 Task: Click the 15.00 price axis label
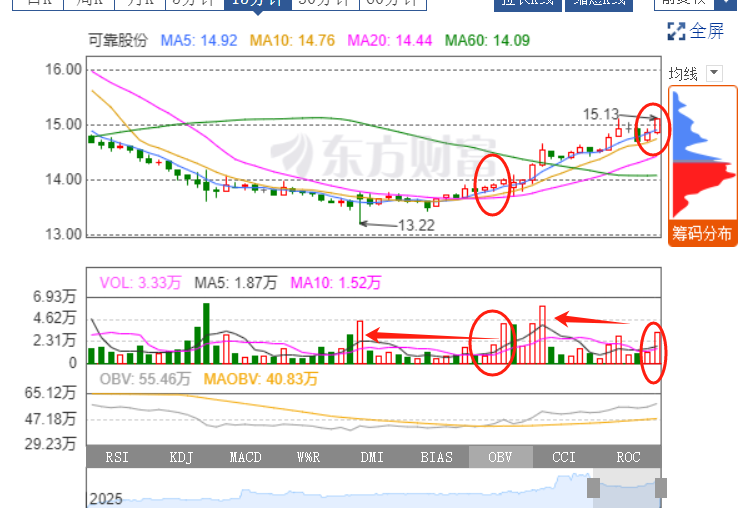pyautogui.click(x=63, y=125)
